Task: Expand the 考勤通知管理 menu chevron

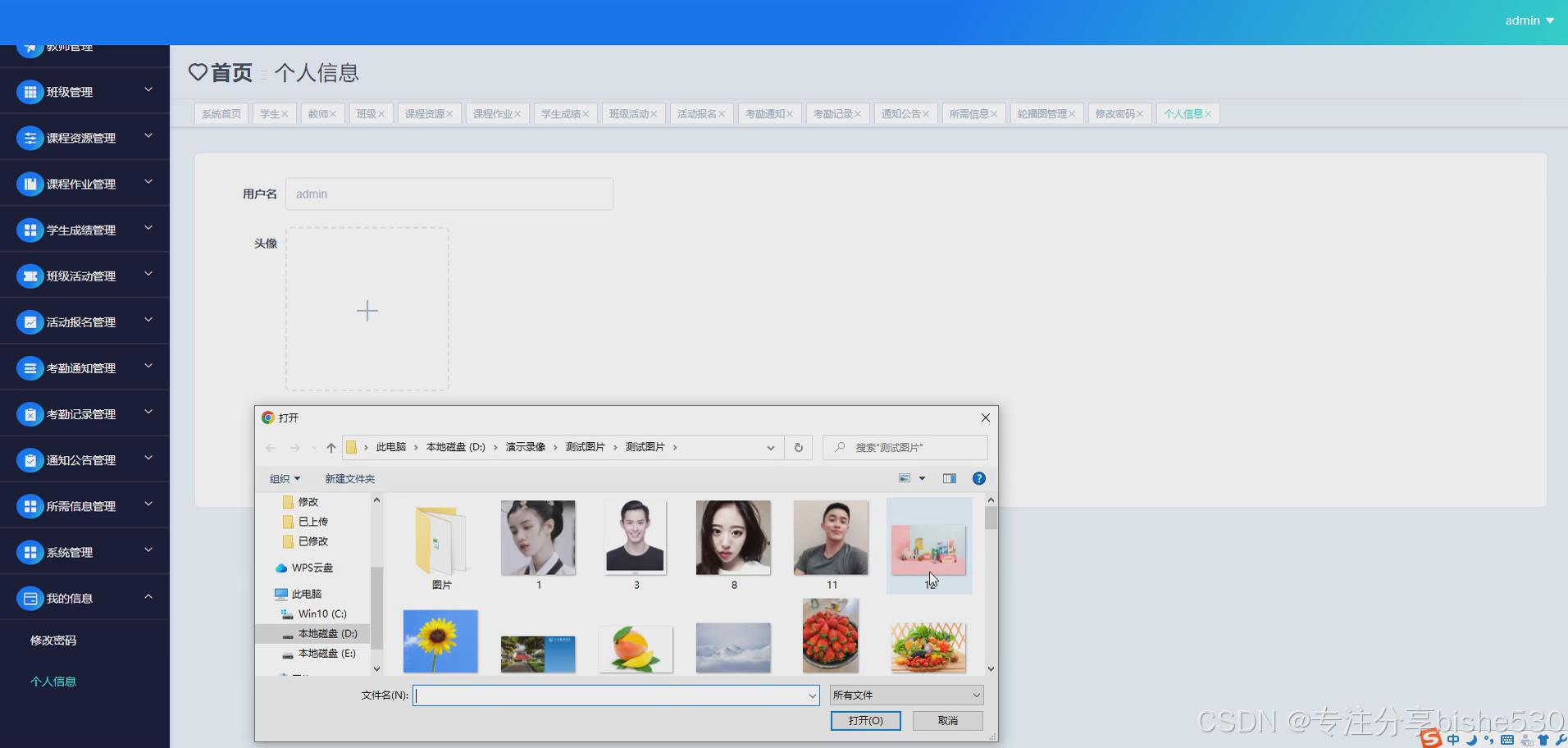Action: (148, 366)
